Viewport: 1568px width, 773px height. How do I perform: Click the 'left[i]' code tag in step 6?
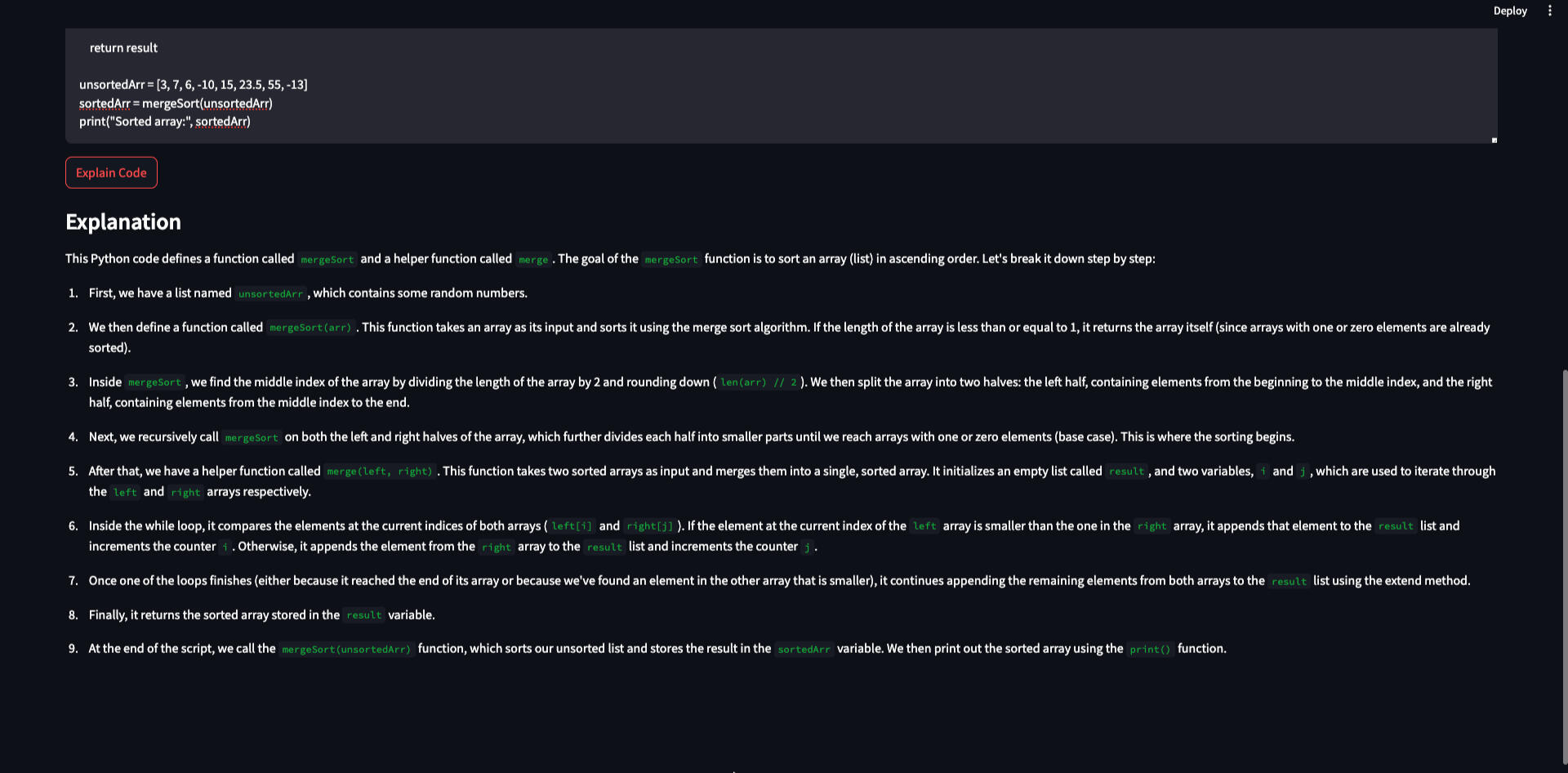click(x=572, y=526)
